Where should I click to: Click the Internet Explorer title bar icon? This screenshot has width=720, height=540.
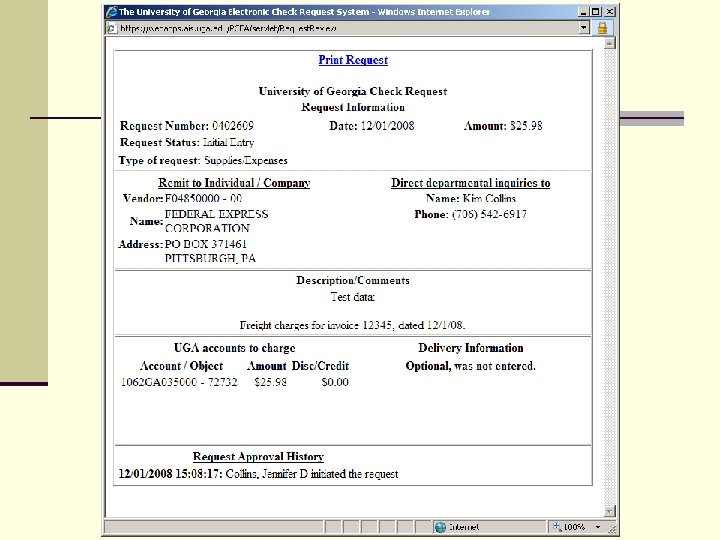(x=112, y=12)
